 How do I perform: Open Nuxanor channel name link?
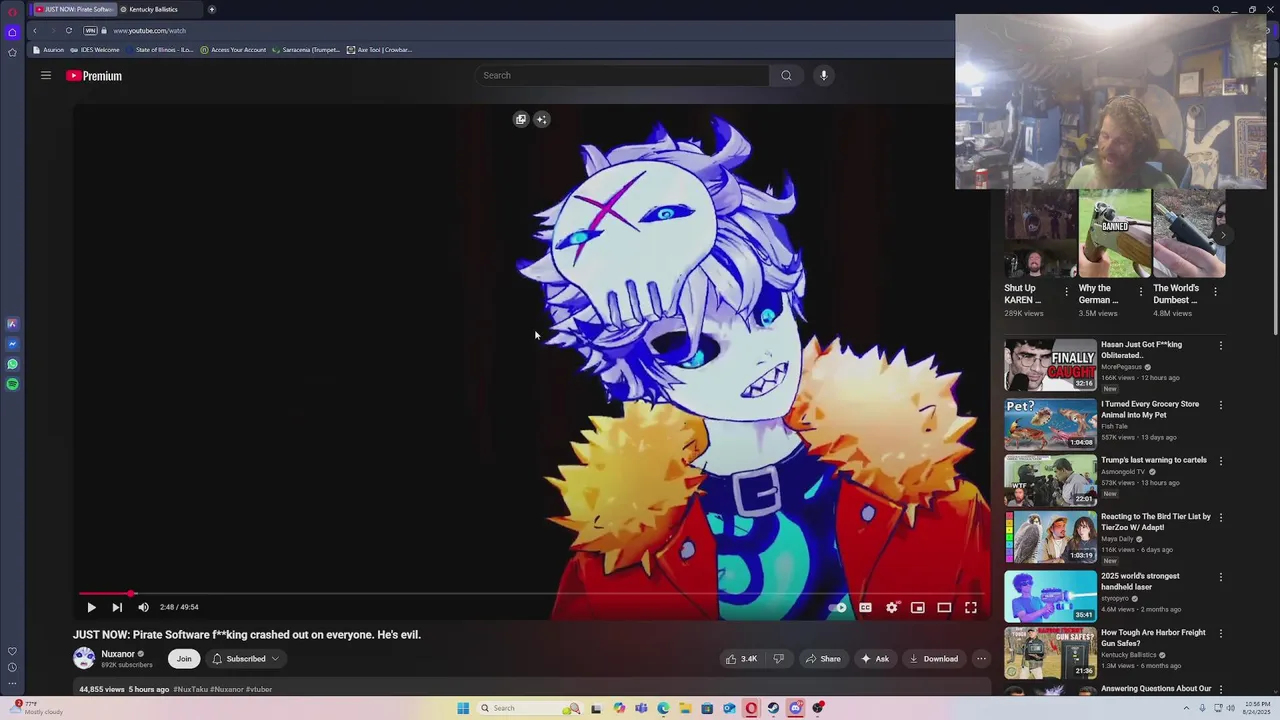point(118,654)
